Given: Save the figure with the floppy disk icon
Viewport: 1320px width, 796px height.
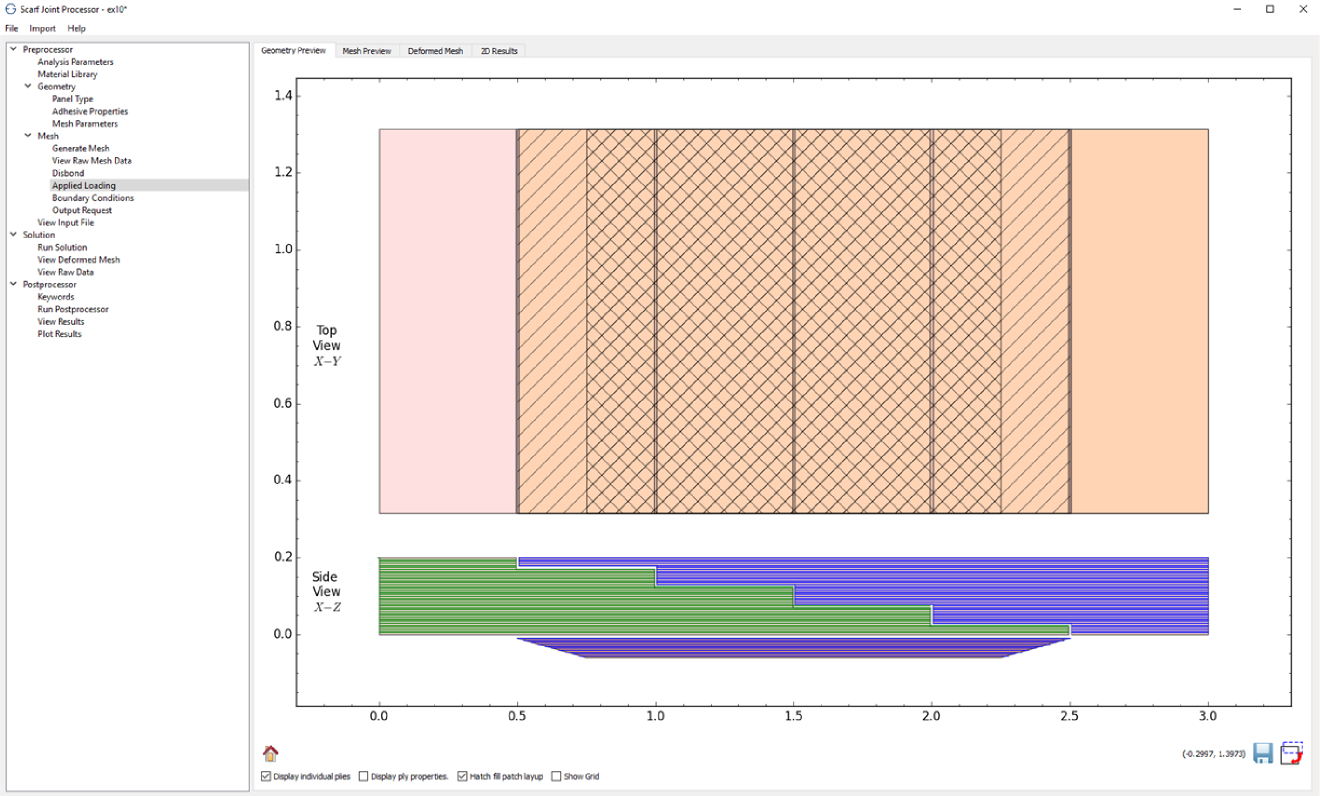Looking at the screenshot, I should tap(1263, 753).
